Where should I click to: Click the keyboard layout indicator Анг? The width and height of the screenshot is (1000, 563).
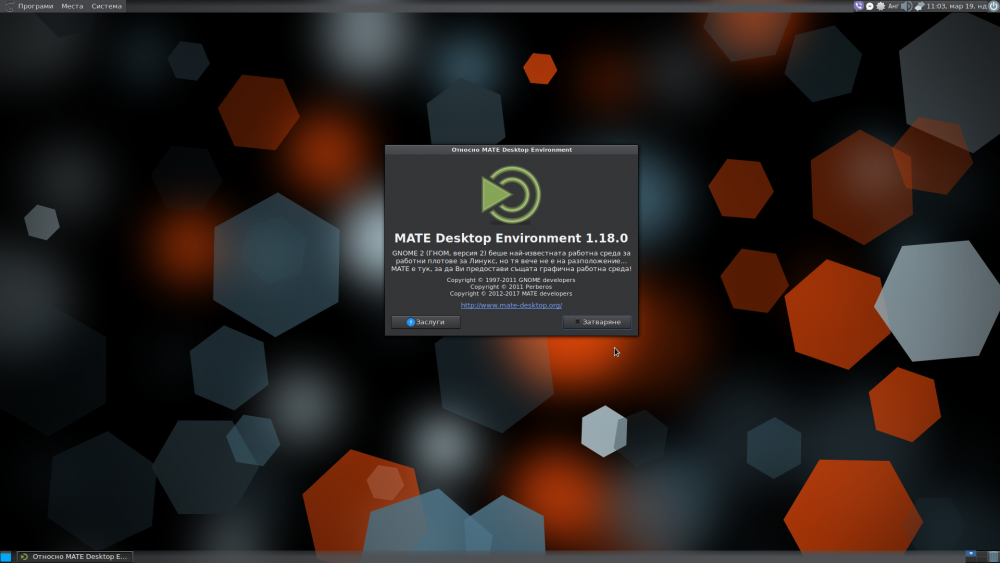click(893, 6)
